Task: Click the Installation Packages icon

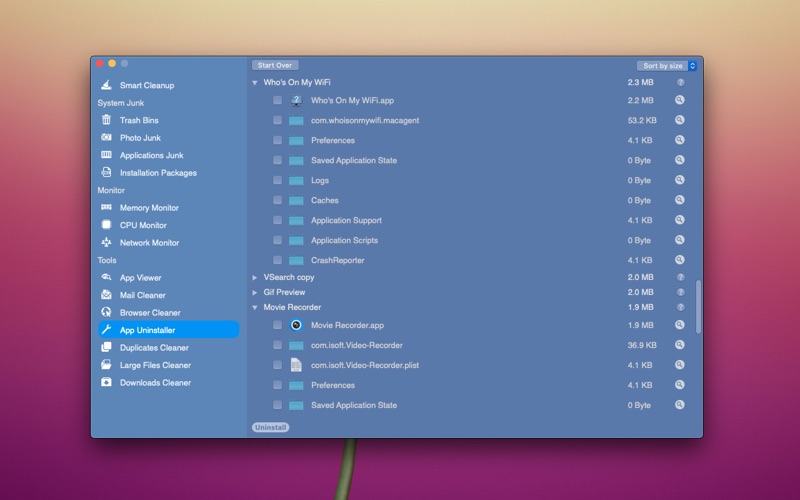Action: [x=106, y=172]
